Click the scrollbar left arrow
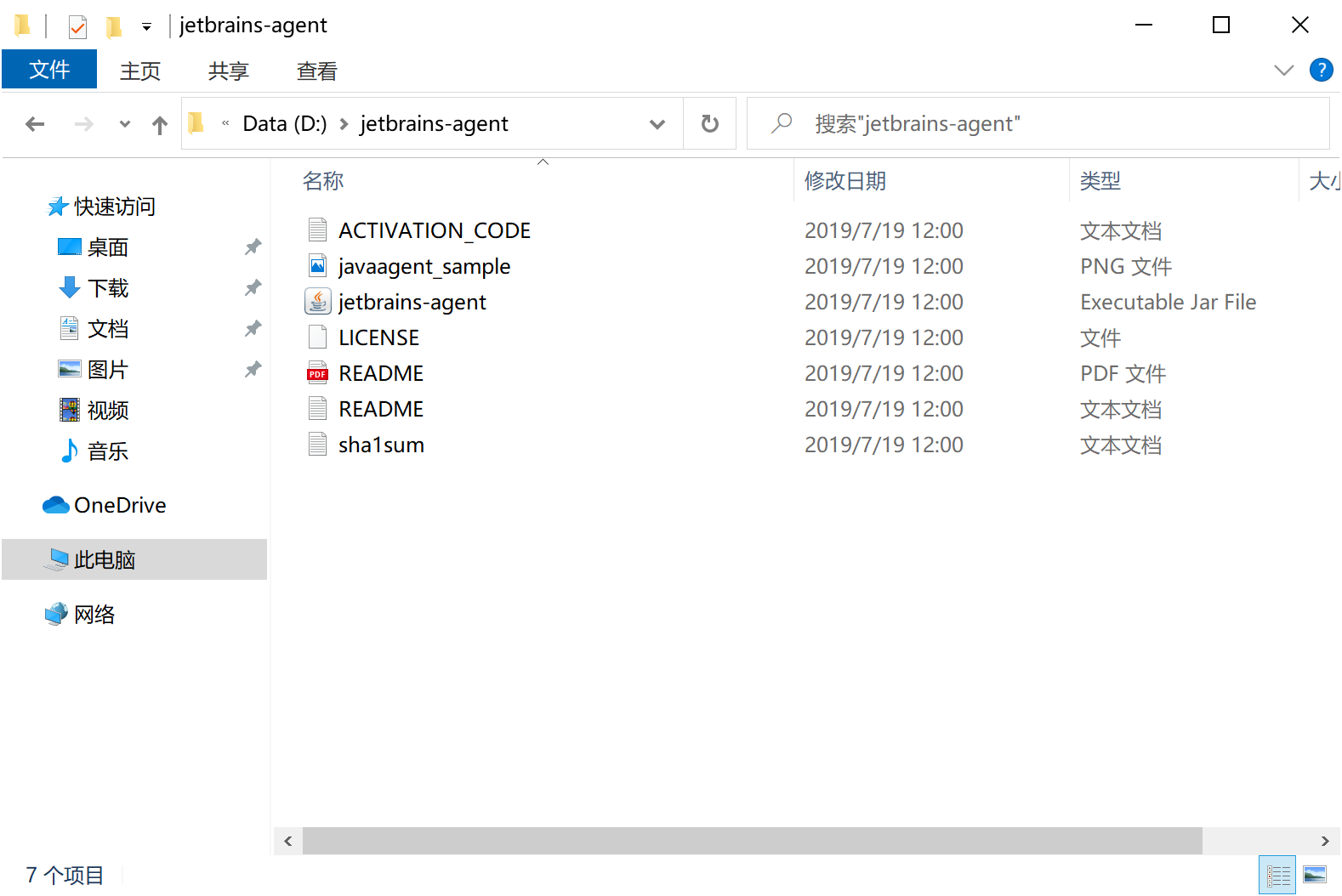1342x896 pixels. click(288, 841)
